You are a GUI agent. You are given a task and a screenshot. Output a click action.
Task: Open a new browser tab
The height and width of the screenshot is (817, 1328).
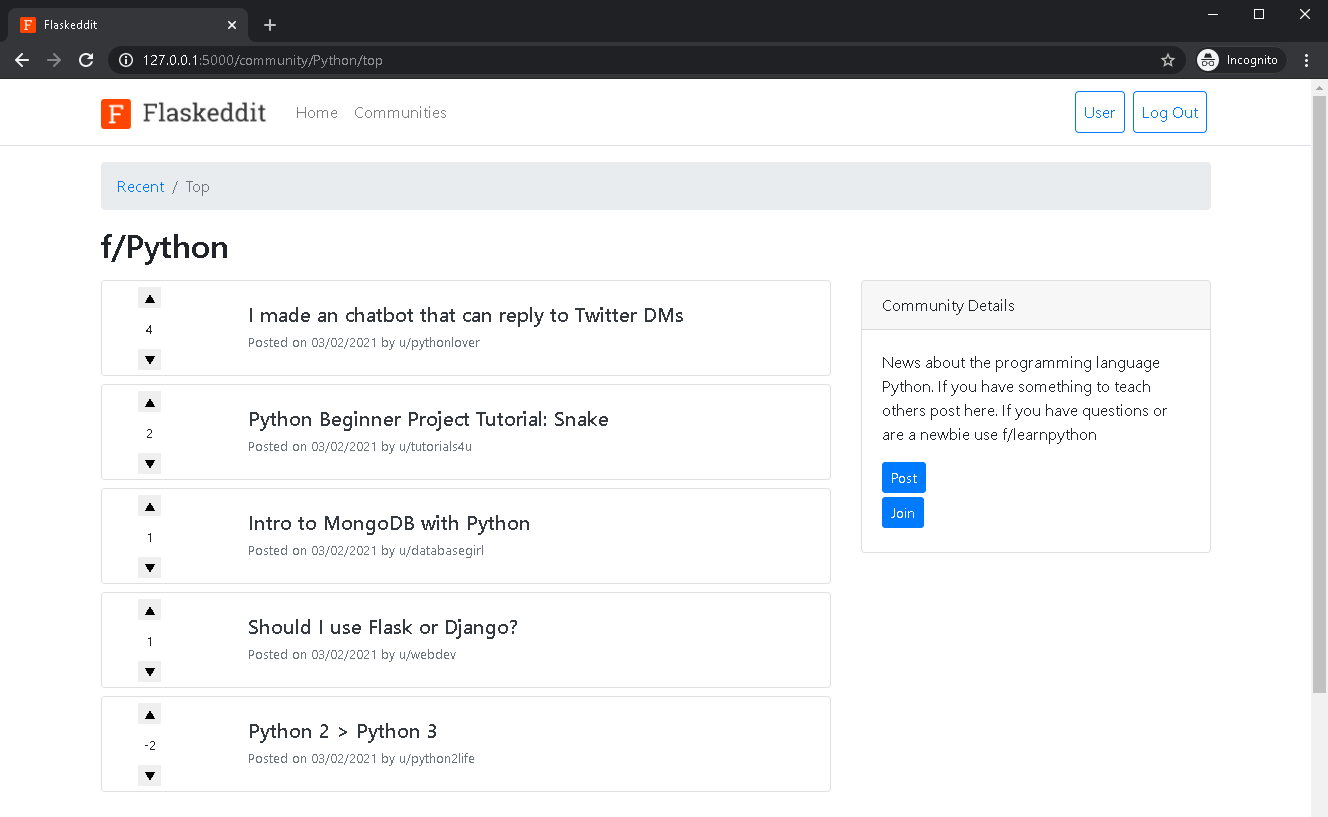tap(270, 25)
